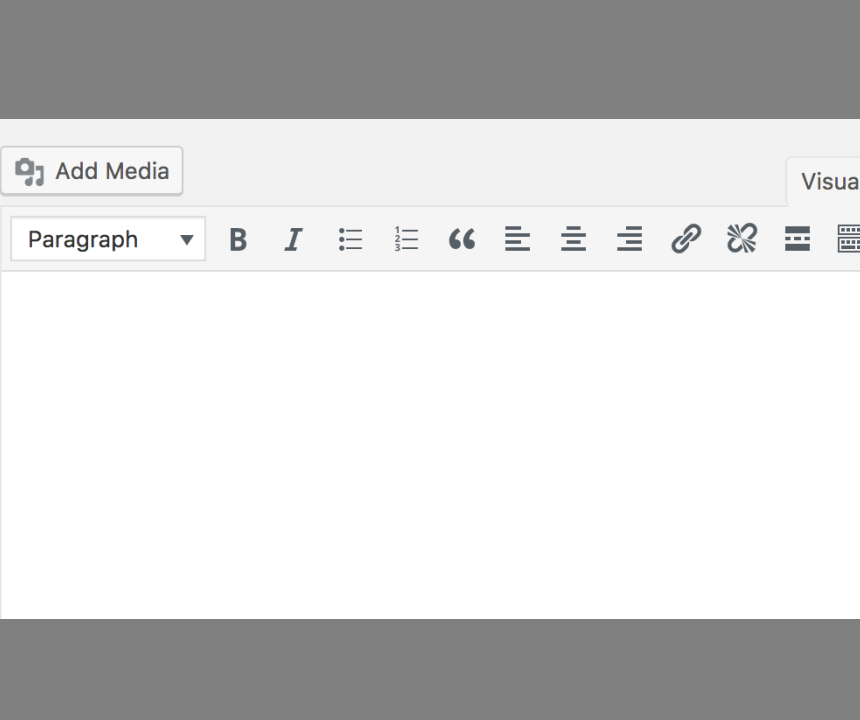This screenshot has height=720, width=860.
Task: Click the Add Media camera icon
Action: (27, 170)
